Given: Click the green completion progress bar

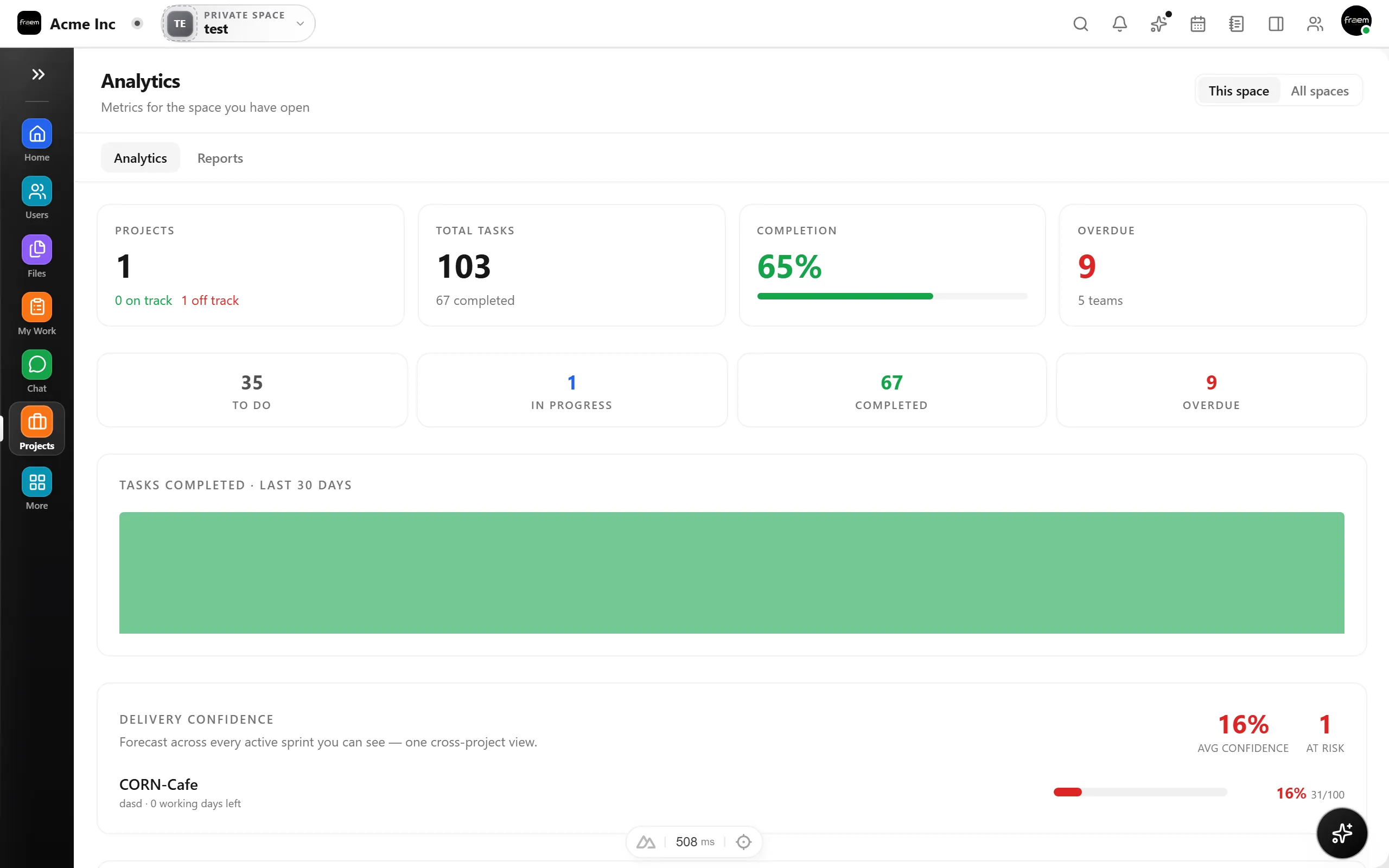Looking at the screenshot, I should [x=892, y=296].
